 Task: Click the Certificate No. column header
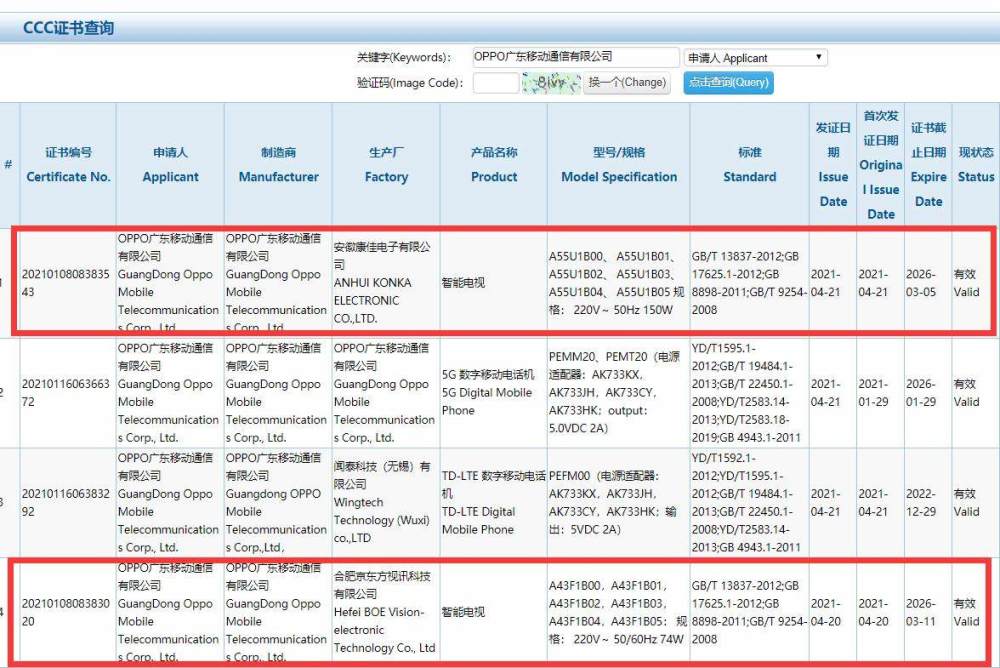point(68,165)
